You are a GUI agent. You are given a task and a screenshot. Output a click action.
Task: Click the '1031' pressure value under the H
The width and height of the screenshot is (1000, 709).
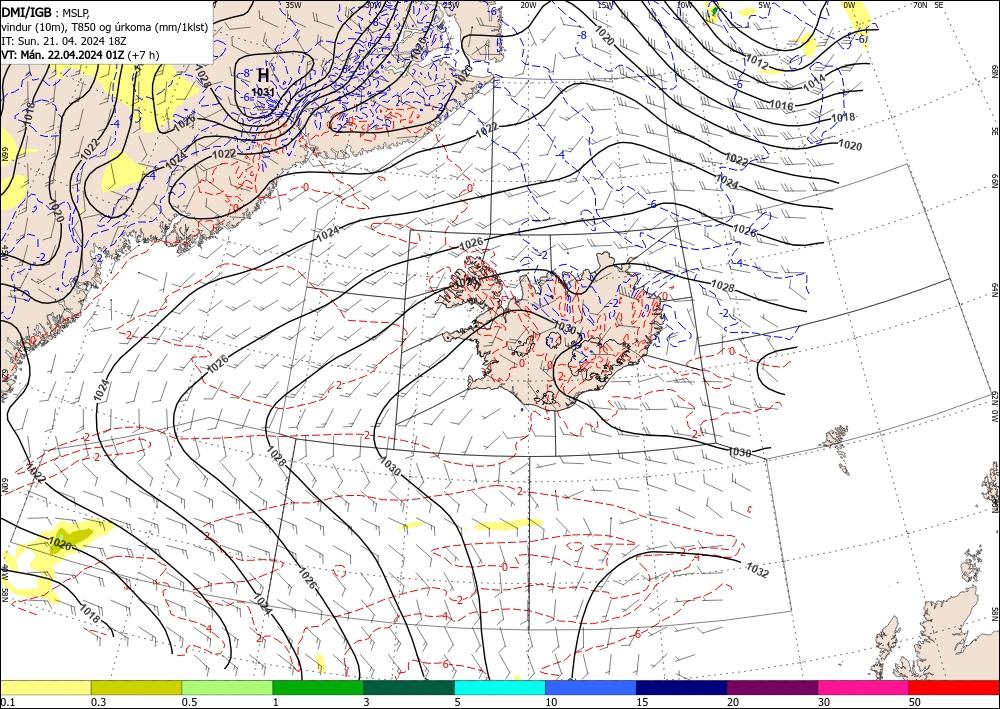coord(263,92)
